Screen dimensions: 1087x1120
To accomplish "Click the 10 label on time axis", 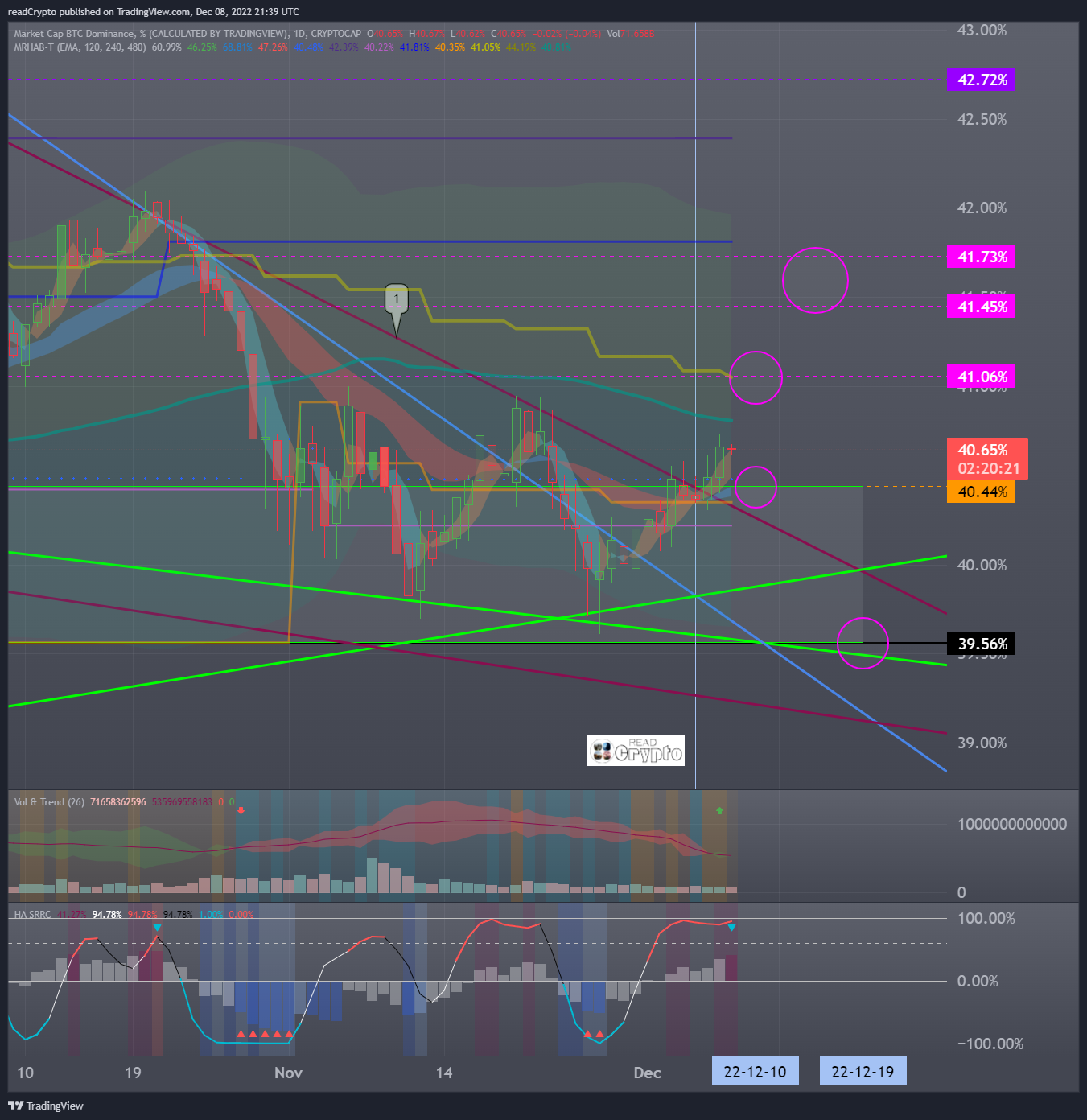I will point(25,1073).
